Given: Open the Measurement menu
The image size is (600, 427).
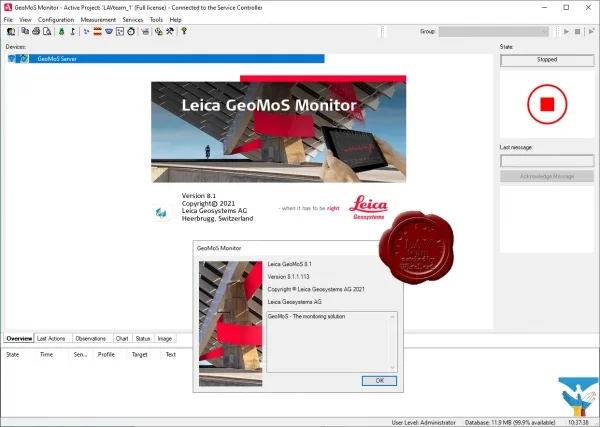Looking at the screenshot, I should coord(98,20).
